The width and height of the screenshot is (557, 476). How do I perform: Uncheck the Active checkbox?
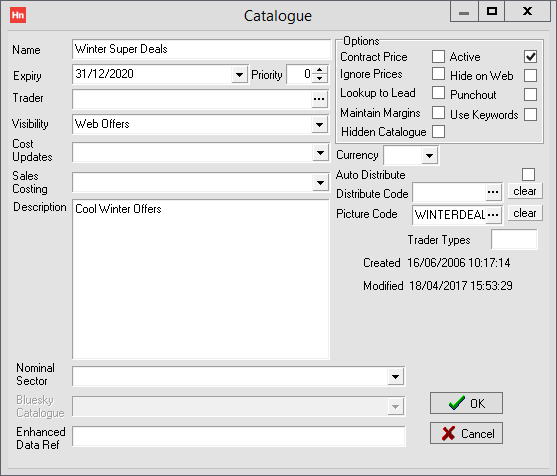530,57
